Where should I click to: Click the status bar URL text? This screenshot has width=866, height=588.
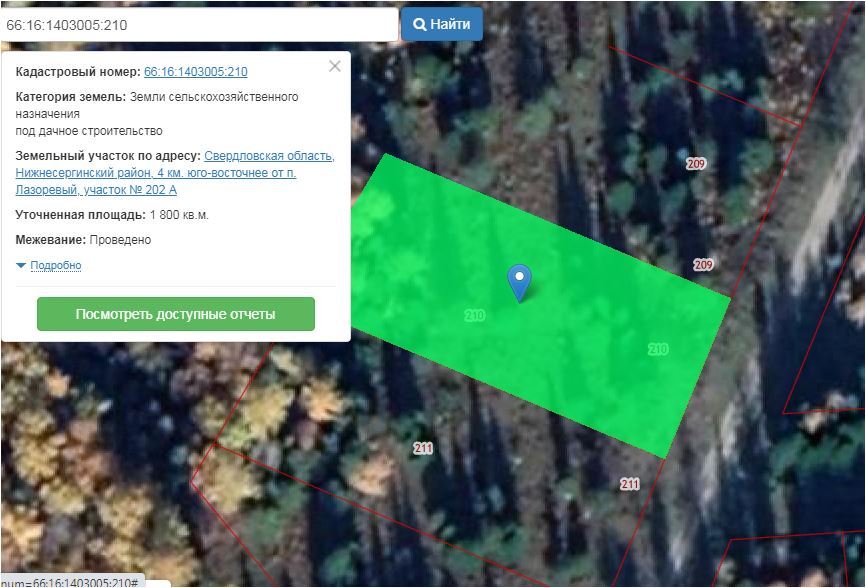[x=72, y=582]
